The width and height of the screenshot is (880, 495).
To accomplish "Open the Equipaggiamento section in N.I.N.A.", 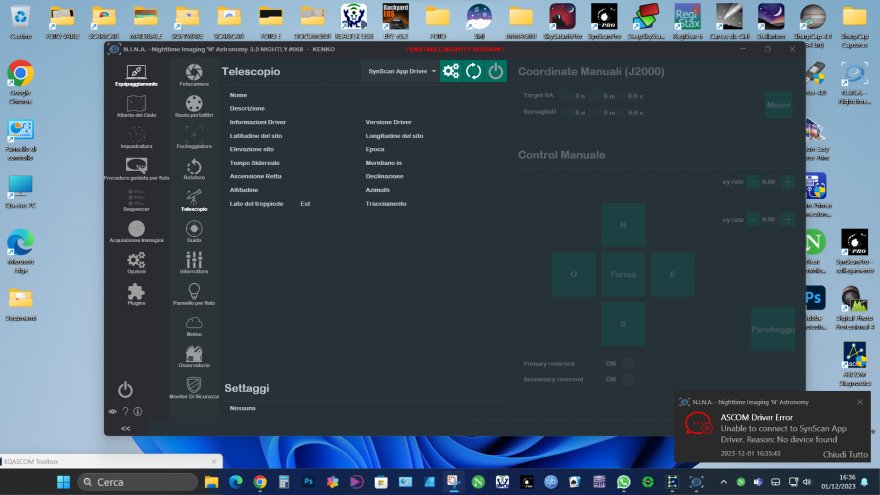I will [x=136, y=75].
